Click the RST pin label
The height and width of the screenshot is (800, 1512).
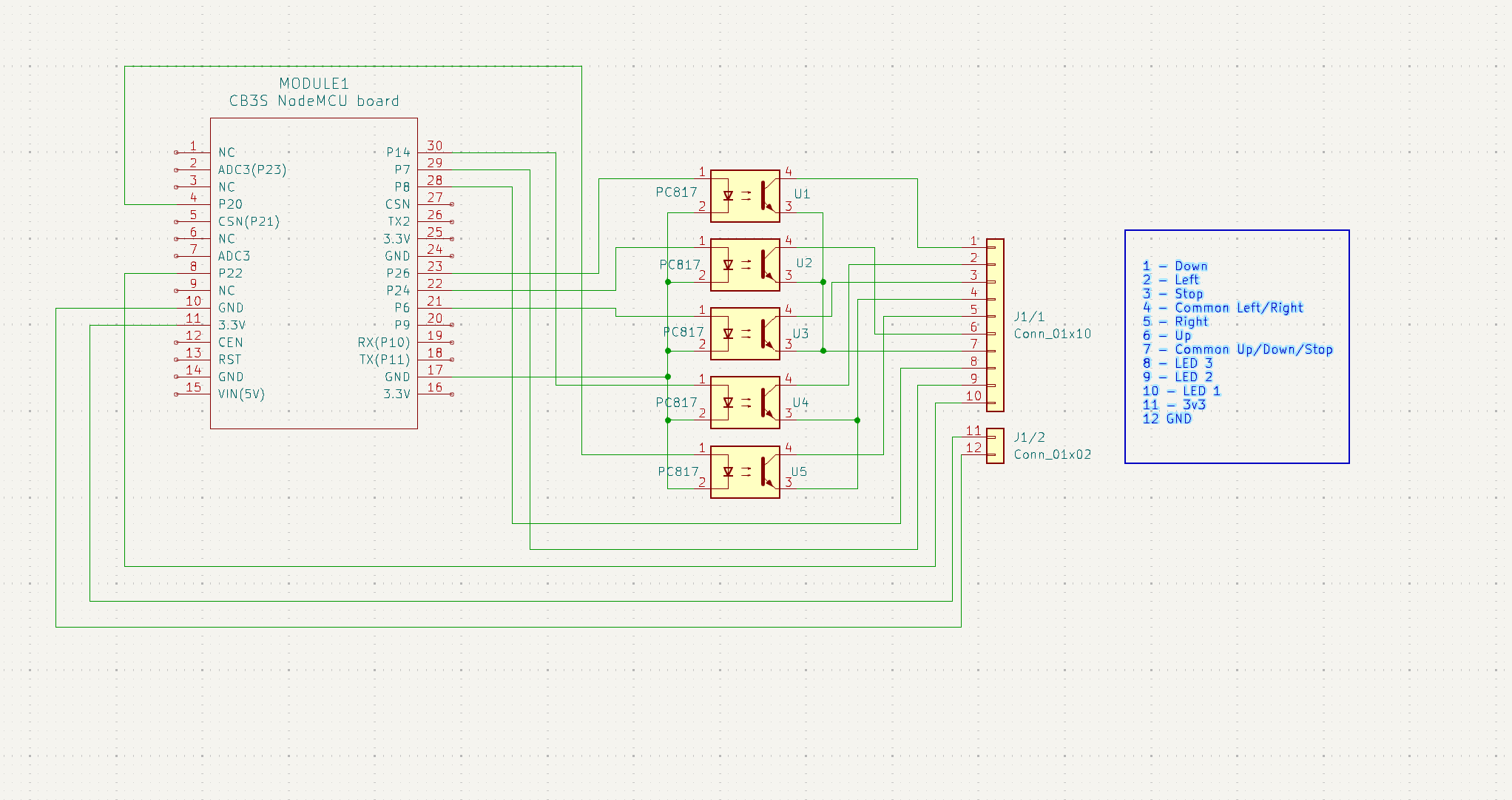point(229,360)
